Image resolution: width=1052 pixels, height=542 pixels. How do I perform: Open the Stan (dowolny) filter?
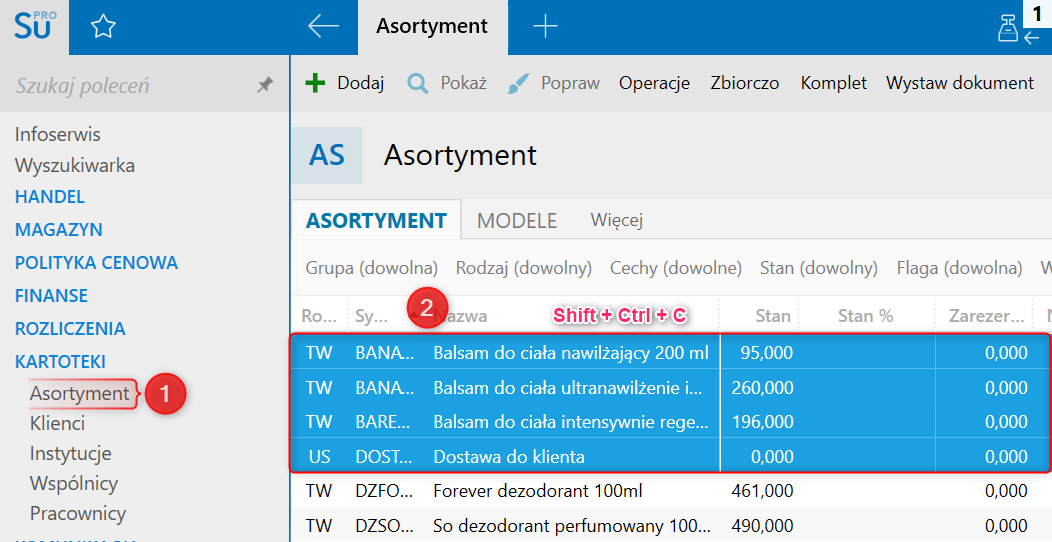coord(818,268)
